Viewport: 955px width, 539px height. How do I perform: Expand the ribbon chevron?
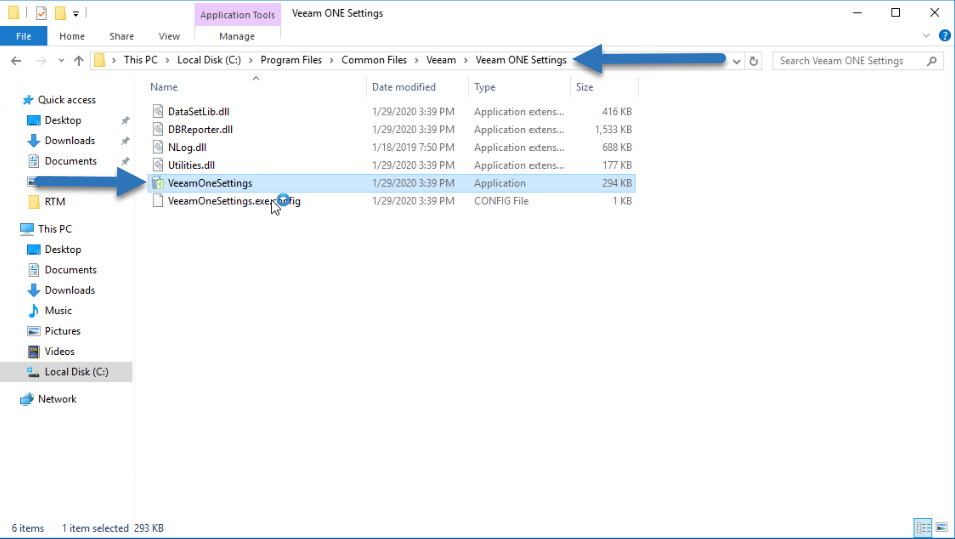coord(926,36)
